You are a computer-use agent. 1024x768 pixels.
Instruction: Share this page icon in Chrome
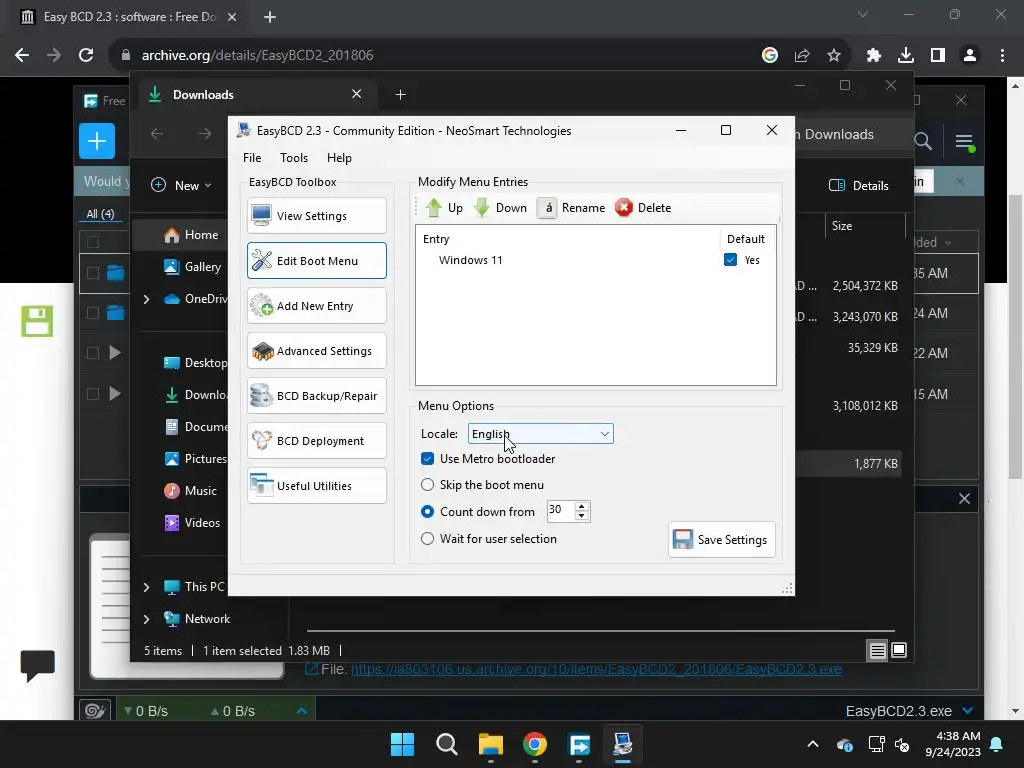[x=802, y=55]
